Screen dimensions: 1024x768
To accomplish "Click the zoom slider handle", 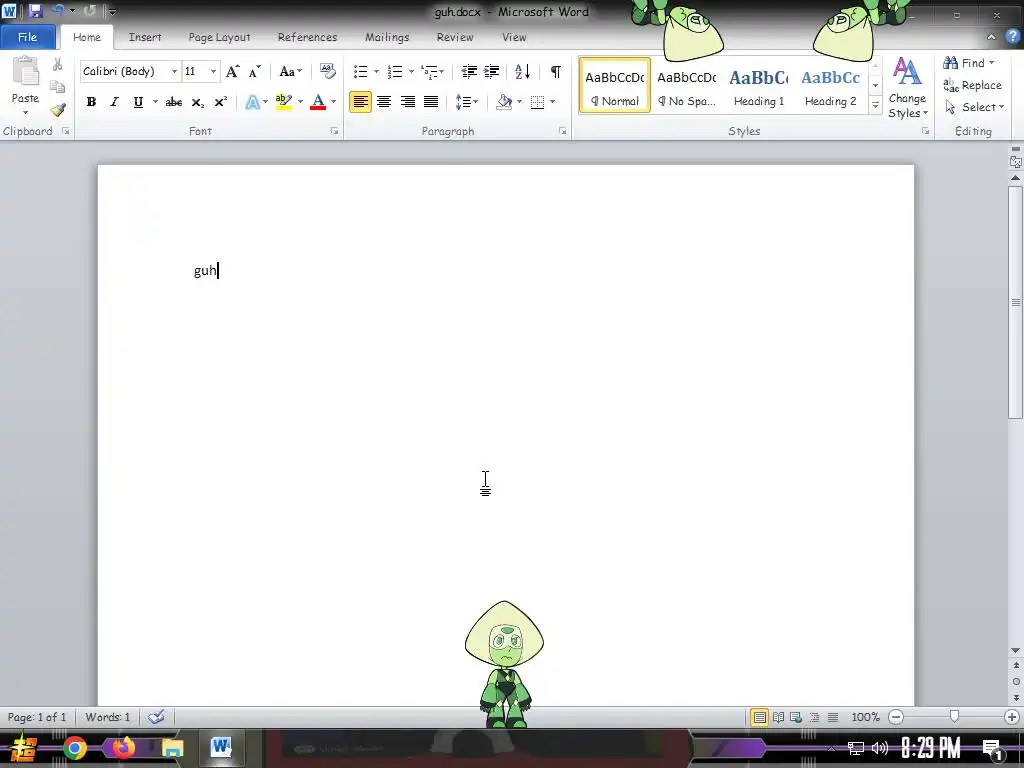I will coord(954,717).
